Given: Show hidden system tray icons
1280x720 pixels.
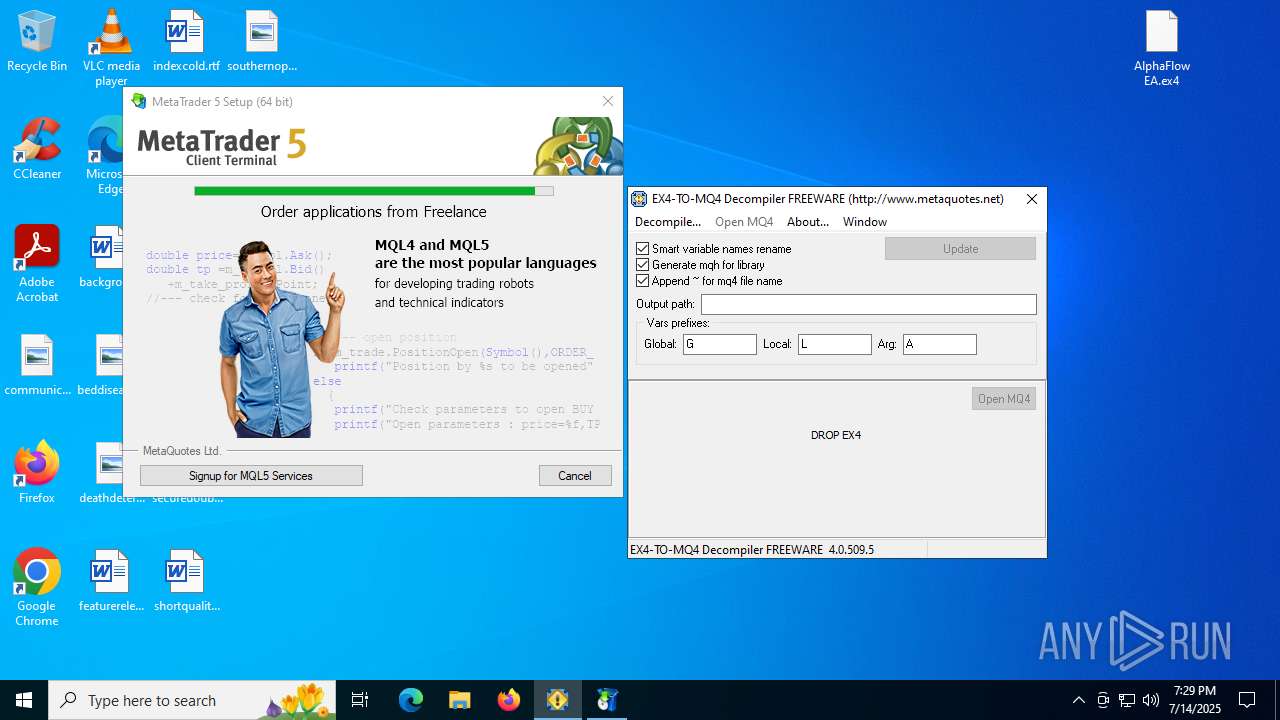Looking at the screenshot, I should click(1078, 700).
